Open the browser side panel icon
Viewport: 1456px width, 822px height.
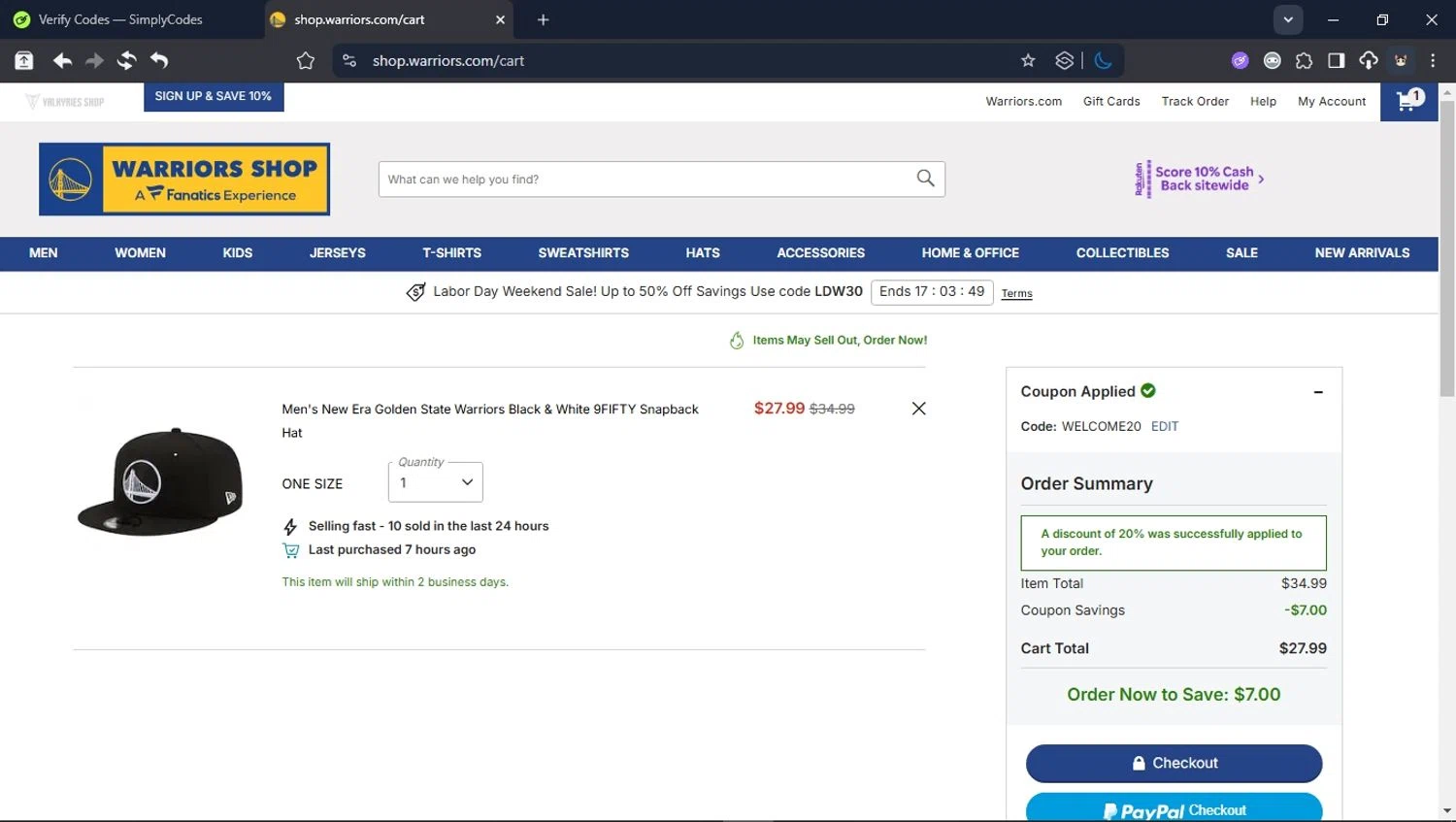(x=1337, y=61)
